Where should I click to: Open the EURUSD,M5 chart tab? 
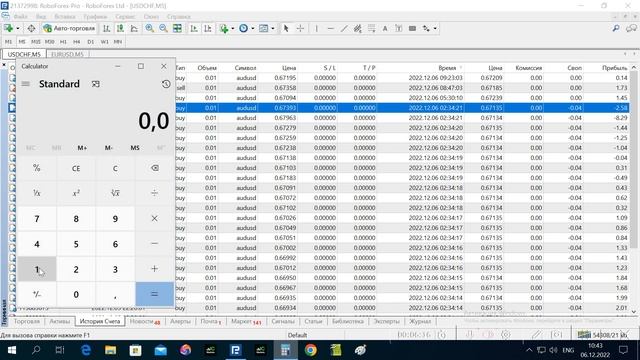67,54
